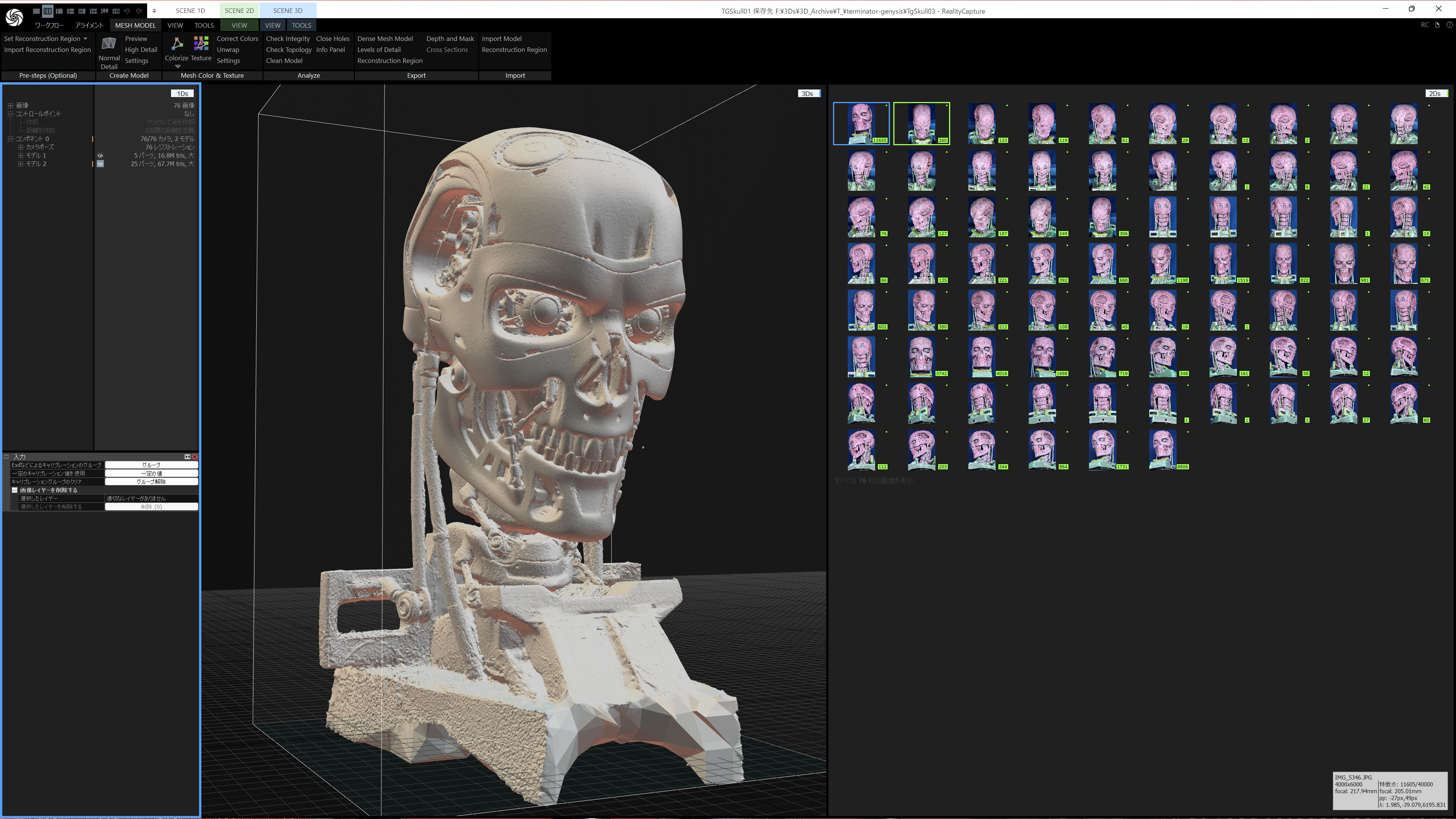Click the グループ button
1456x819 pixels.
pyautogui.click(x=152, y=465)
